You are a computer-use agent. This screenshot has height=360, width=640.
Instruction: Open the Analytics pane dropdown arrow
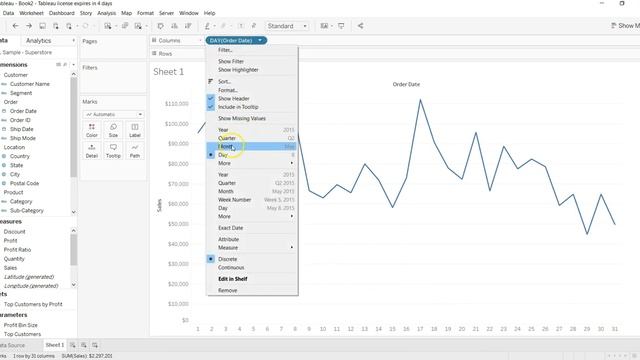click(x=73, y=40)
